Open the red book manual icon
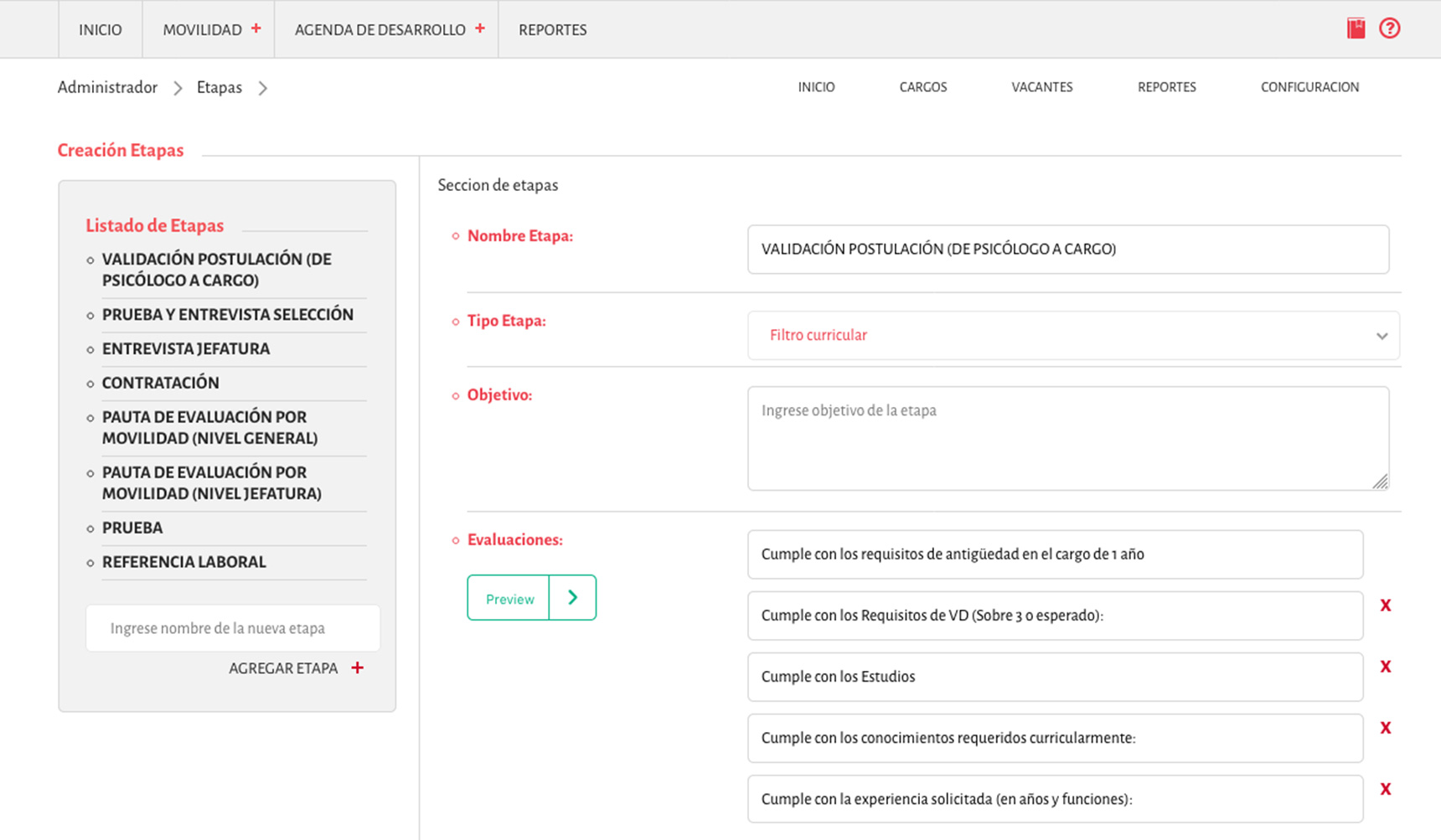Image resolution: width=1441 pixels, height=840 pixels. point(1356,28)
